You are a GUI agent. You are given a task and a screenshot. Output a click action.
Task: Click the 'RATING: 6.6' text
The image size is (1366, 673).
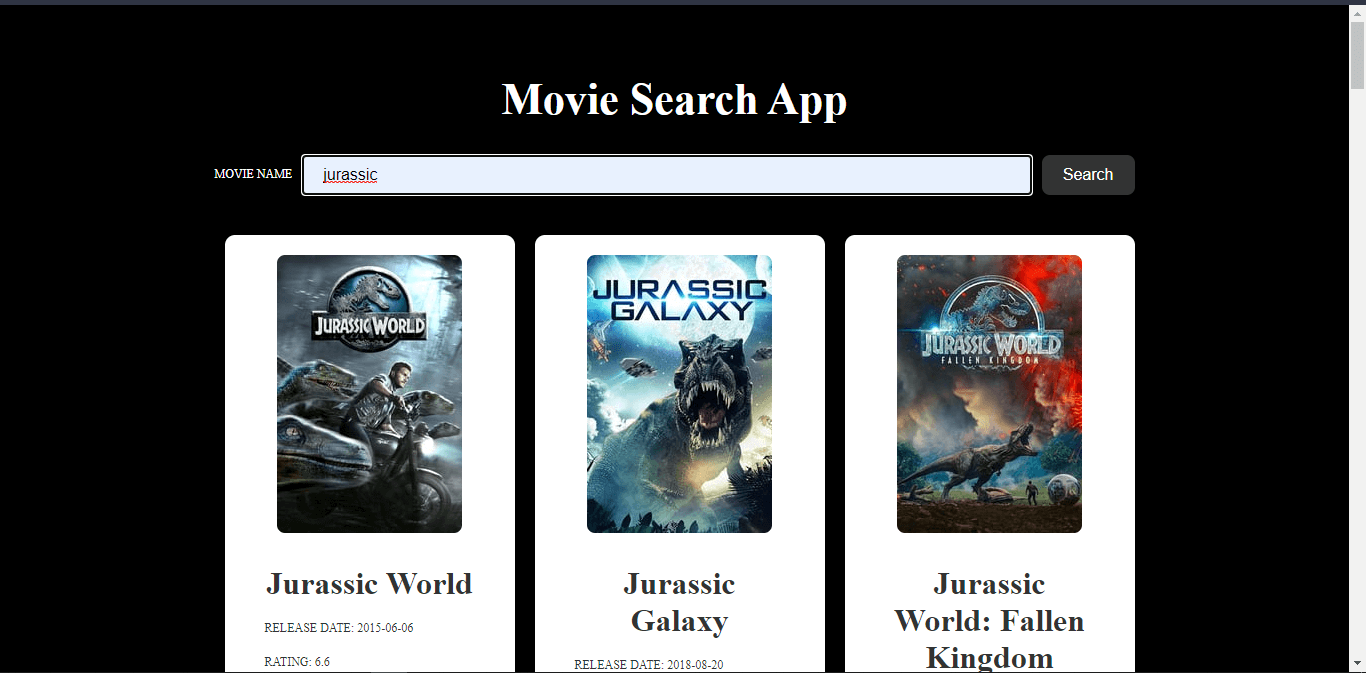click(297, 662)
